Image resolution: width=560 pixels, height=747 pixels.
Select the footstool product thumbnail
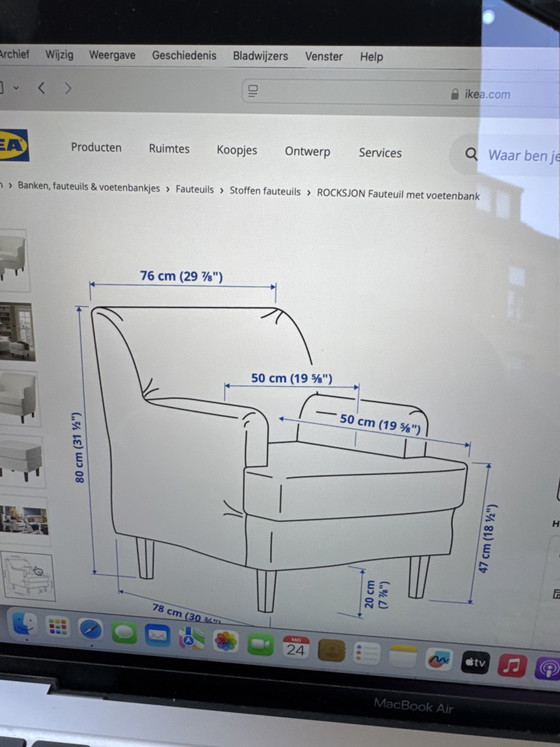(x=21, y=460)
